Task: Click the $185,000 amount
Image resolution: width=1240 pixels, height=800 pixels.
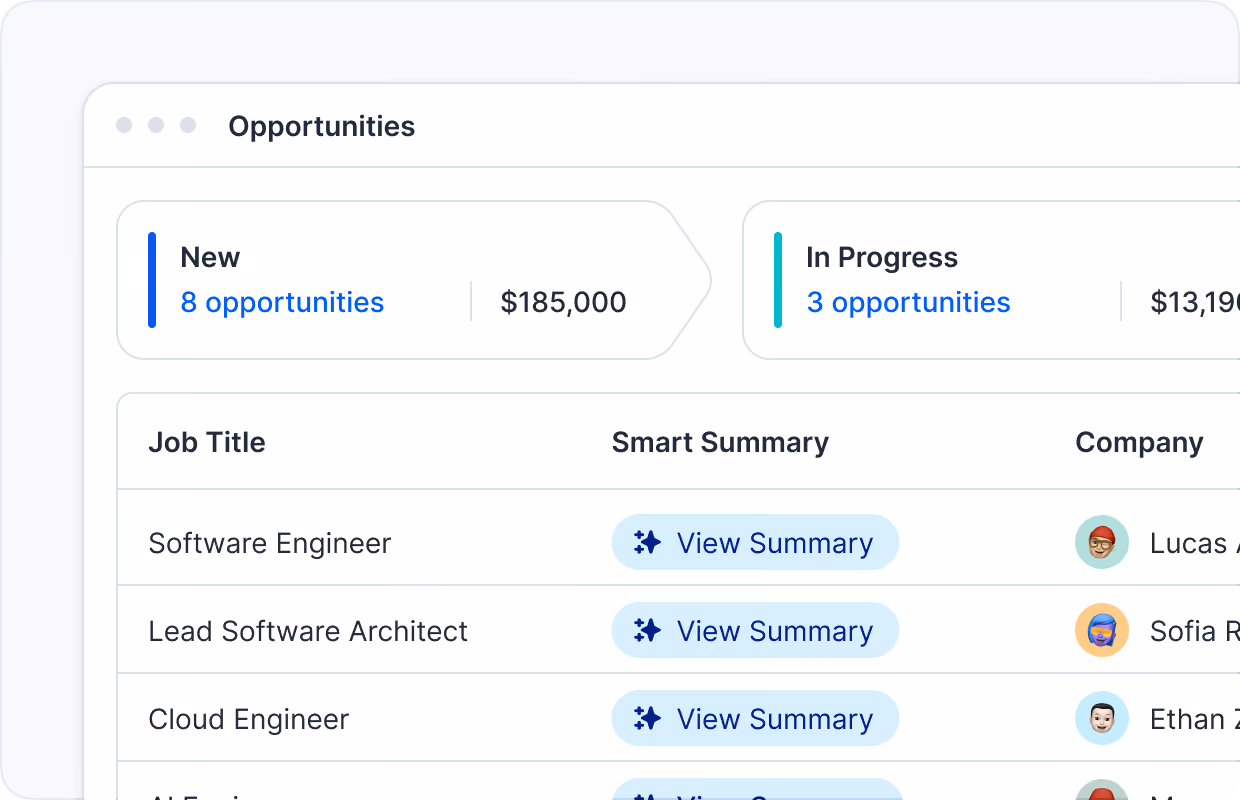Action: click(x=564, y=303)
